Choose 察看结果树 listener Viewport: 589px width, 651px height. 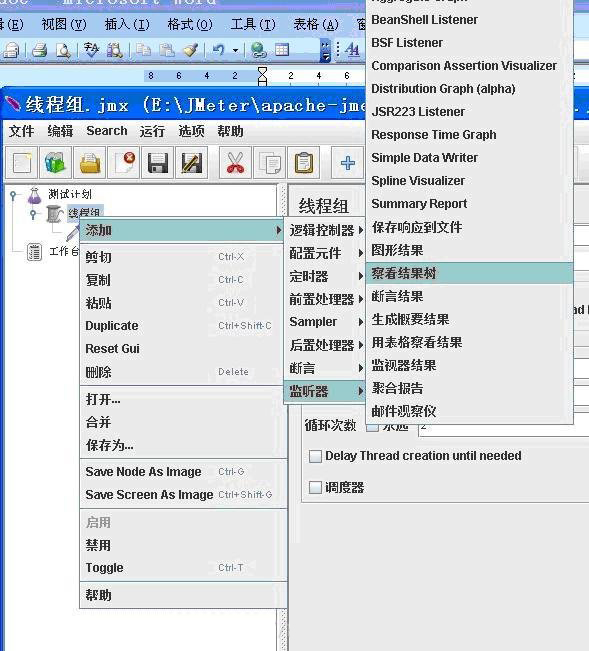(469, 273)
